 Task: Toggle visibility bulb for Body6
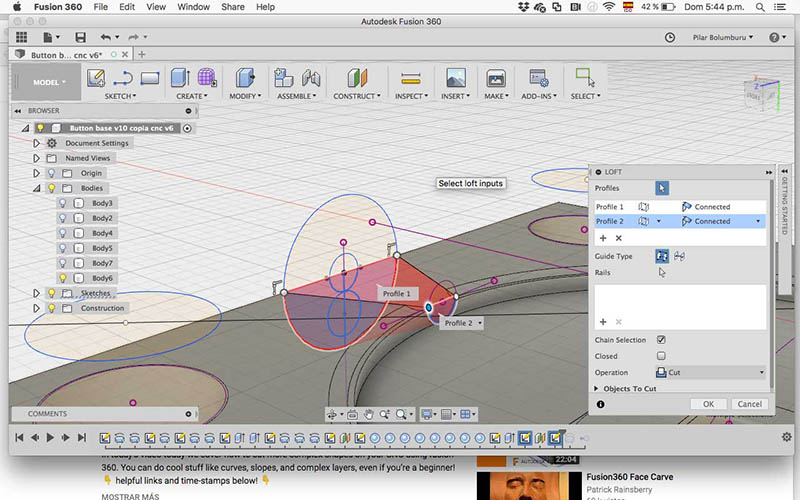pyautogui.click(x=62, y=278)
